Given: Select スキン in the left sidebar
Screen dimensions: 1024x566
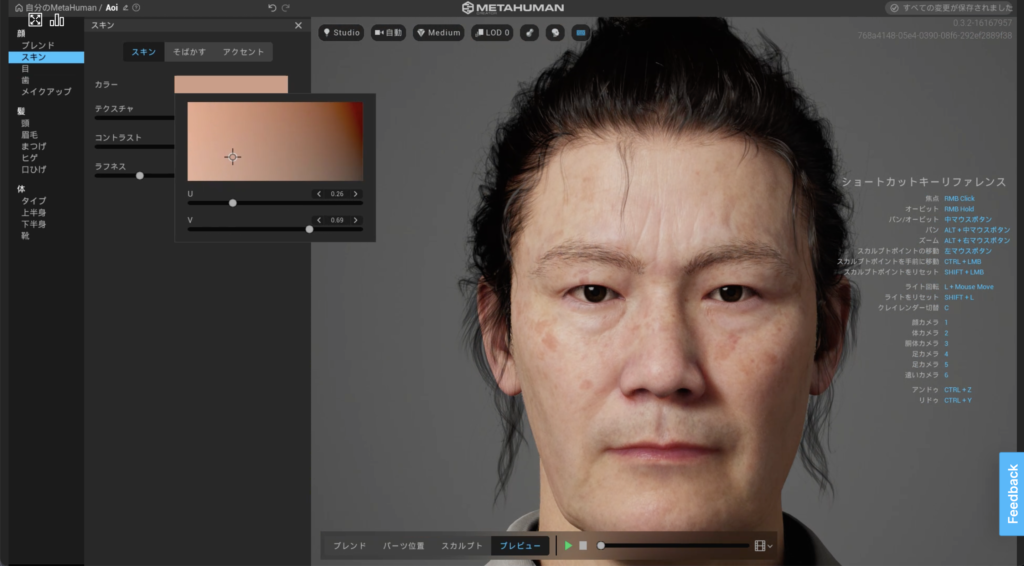Looking at the screenshot, I should click(x=46, y=57).
